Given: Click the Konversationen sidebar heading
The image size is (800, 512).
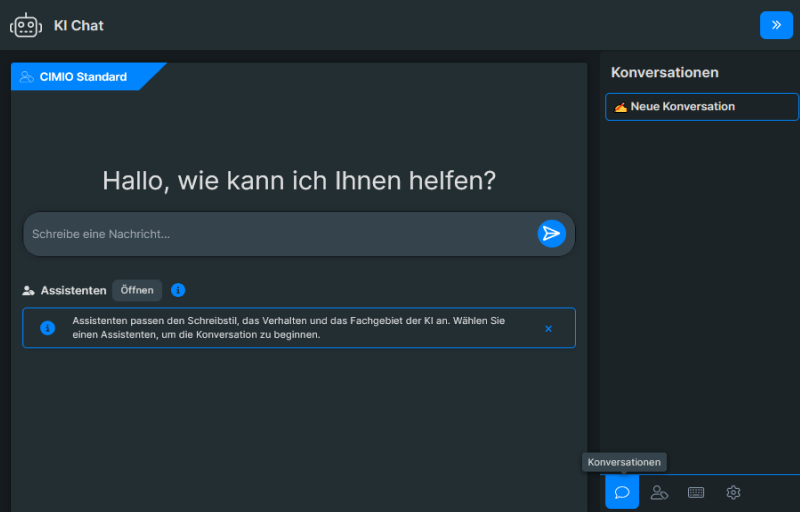Looking at the screenshot, I should pyautogui.click(x=664, y=73).
